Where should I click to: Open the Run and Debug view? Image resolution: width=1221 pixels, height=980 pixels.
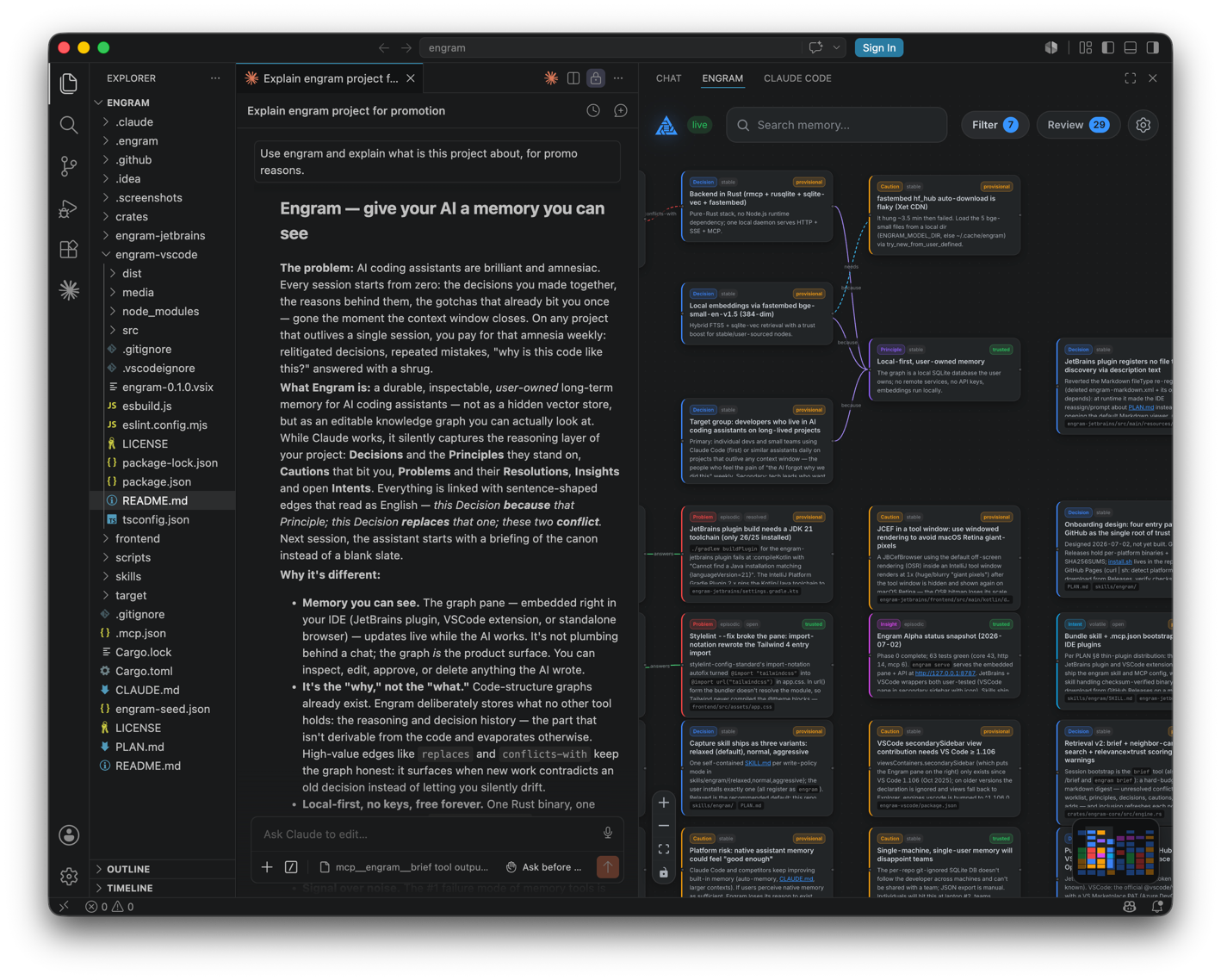(69, 208)
